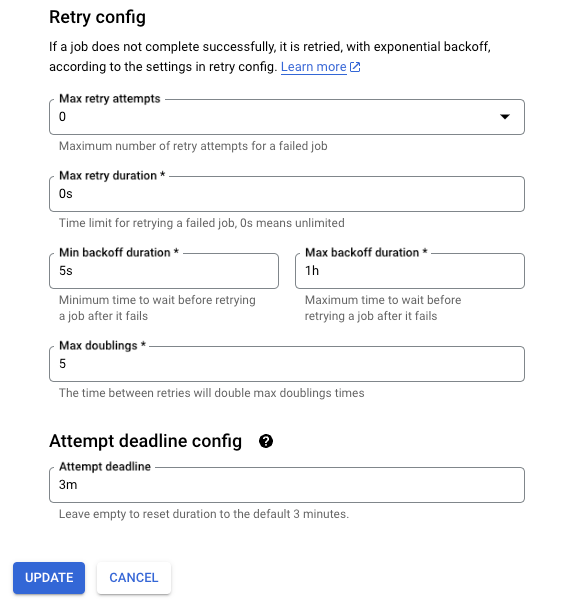Open the Max retry attempts dropdown
569x609 pixels.
pyautogui.click(x=287, y=117)
